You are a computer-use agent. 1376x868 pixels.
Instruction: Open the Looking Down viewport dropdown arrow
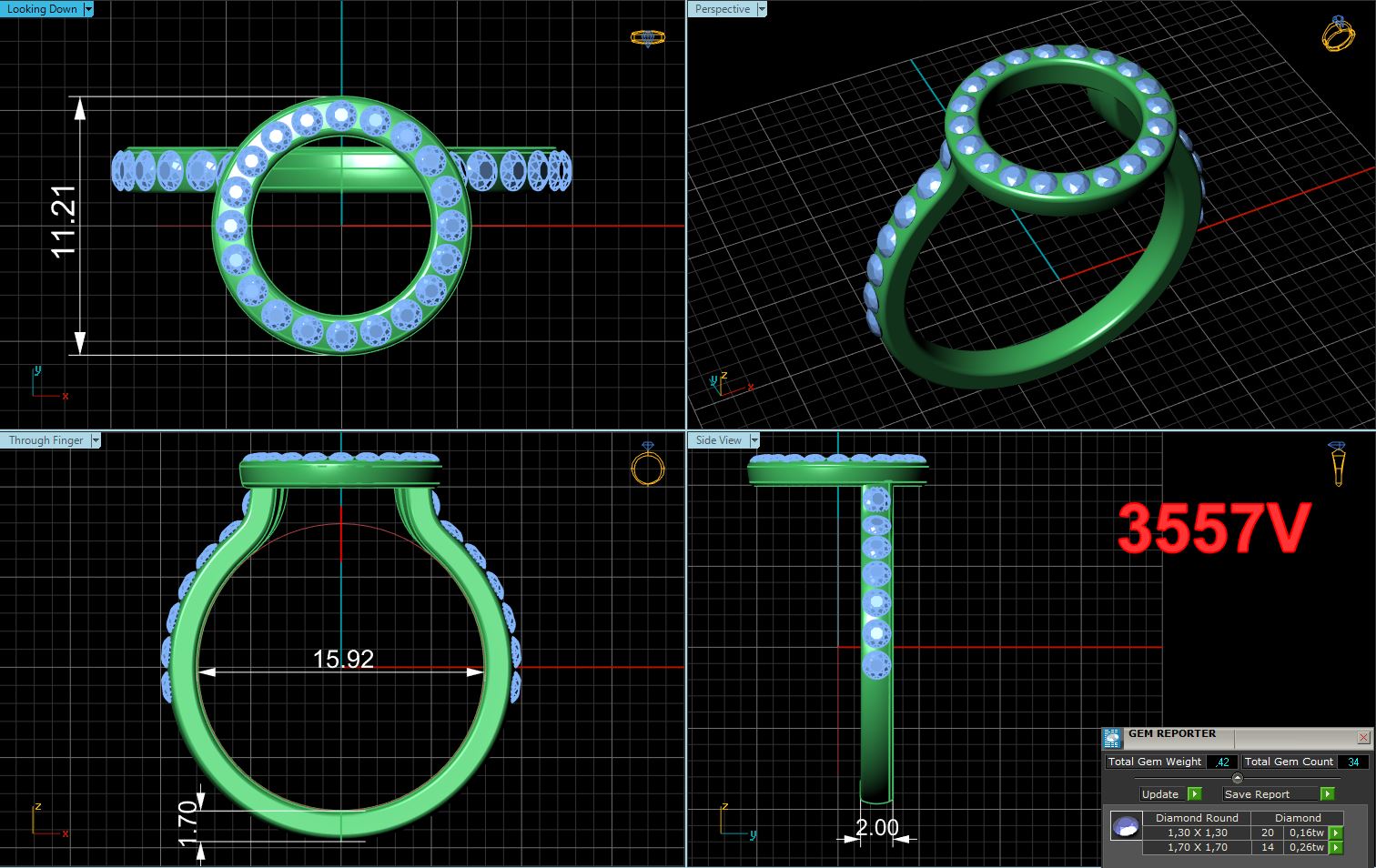point(88,9)
